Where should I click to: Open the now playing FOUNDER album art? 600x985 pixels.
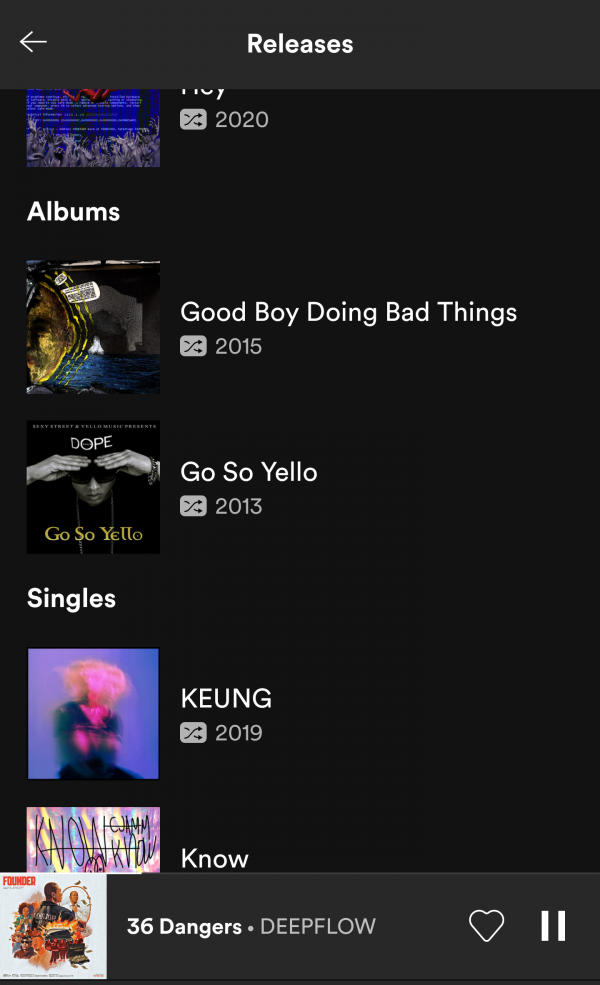53,926
